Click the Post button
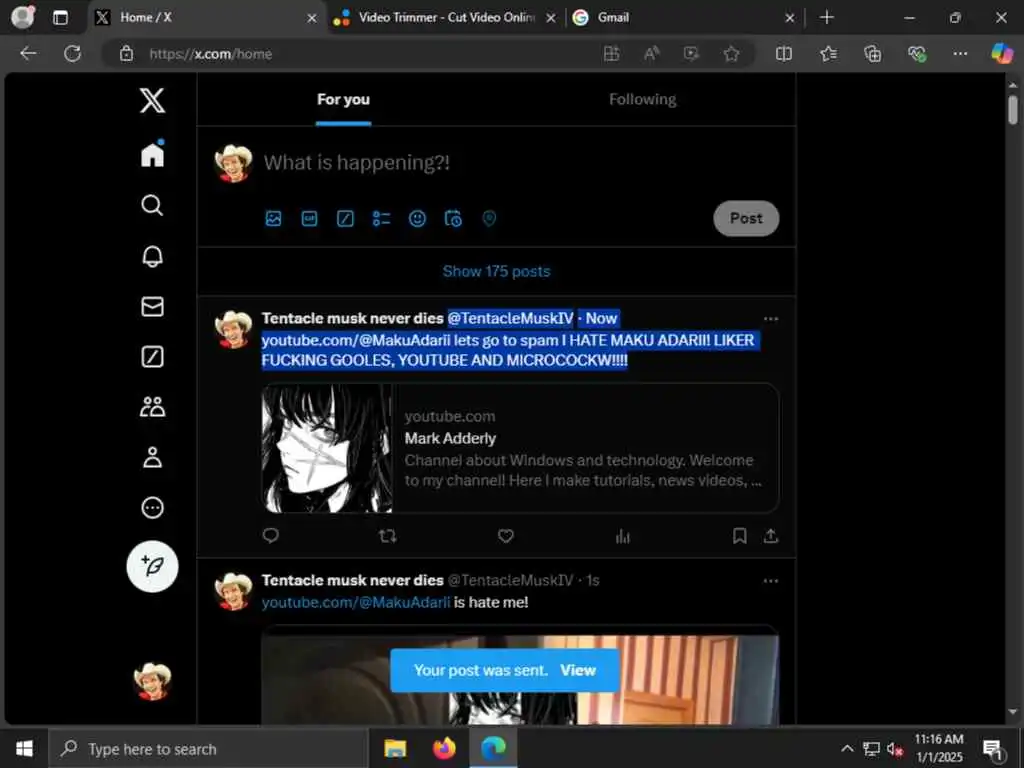Image resolution: width=1024 pixels, height=768 pixels. click(x=746, y=219)
